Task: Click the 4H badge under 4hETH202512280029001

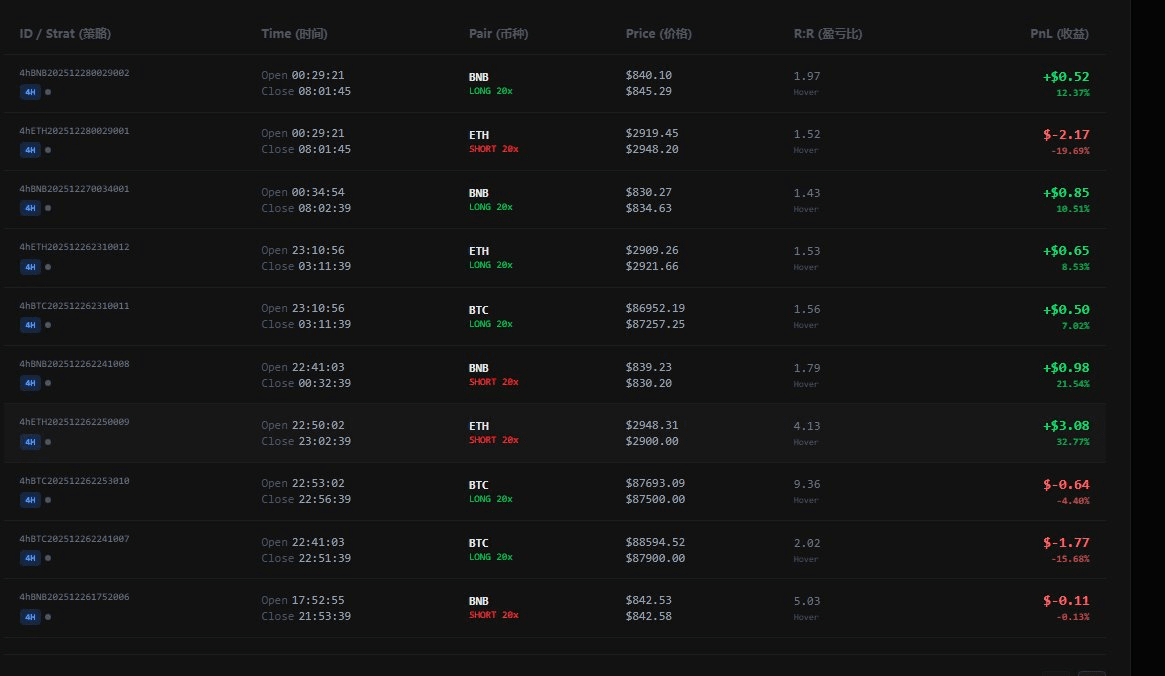Action: tap(30, 150)
